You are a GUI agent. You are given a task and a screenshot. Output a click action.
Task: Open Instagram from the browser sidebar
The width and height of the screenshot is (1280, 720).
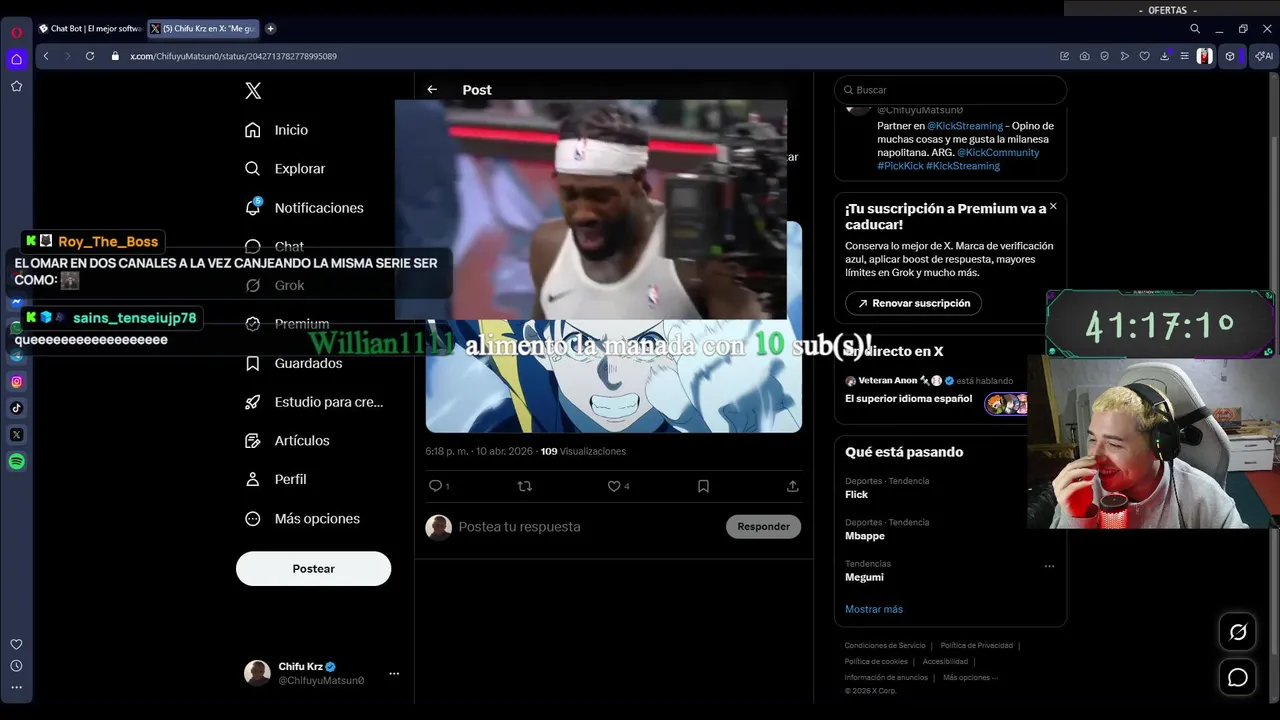17,381
